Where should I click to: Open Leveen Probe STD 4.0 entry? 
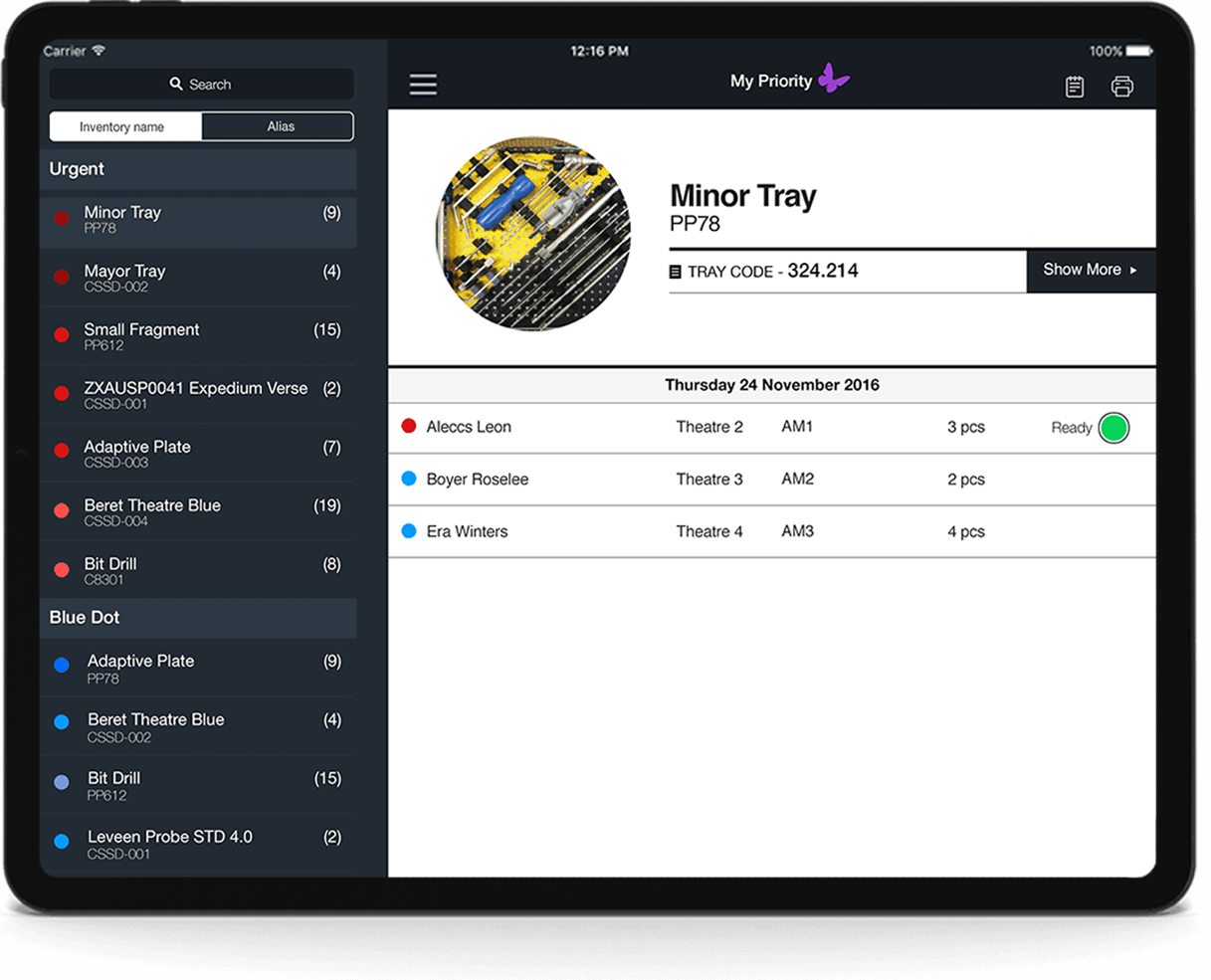click(x=198, y=844)
